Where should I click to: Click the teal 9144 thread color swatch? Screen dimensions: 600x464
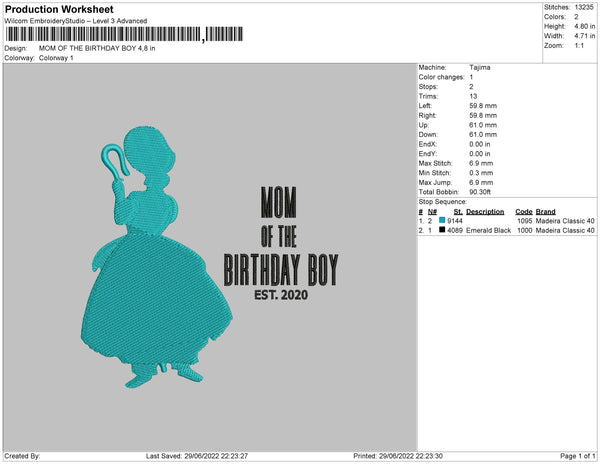[x=442, y=220]
